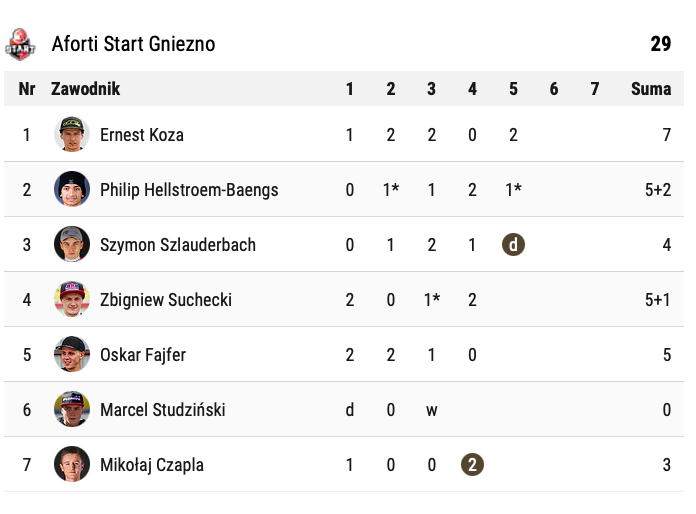Screen dimensions: 696x514
Task: Click the Suma column header
Action: 651,89
